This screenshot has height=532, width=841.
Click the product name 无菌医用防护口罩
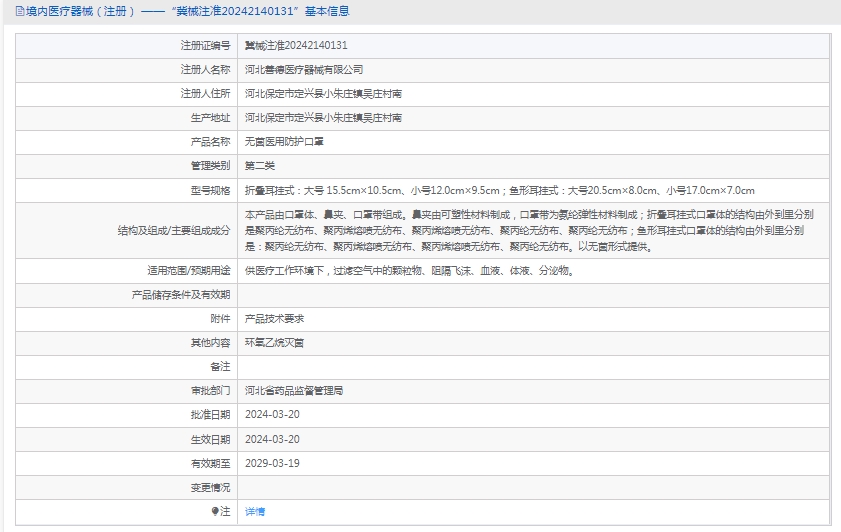[284, 142]
